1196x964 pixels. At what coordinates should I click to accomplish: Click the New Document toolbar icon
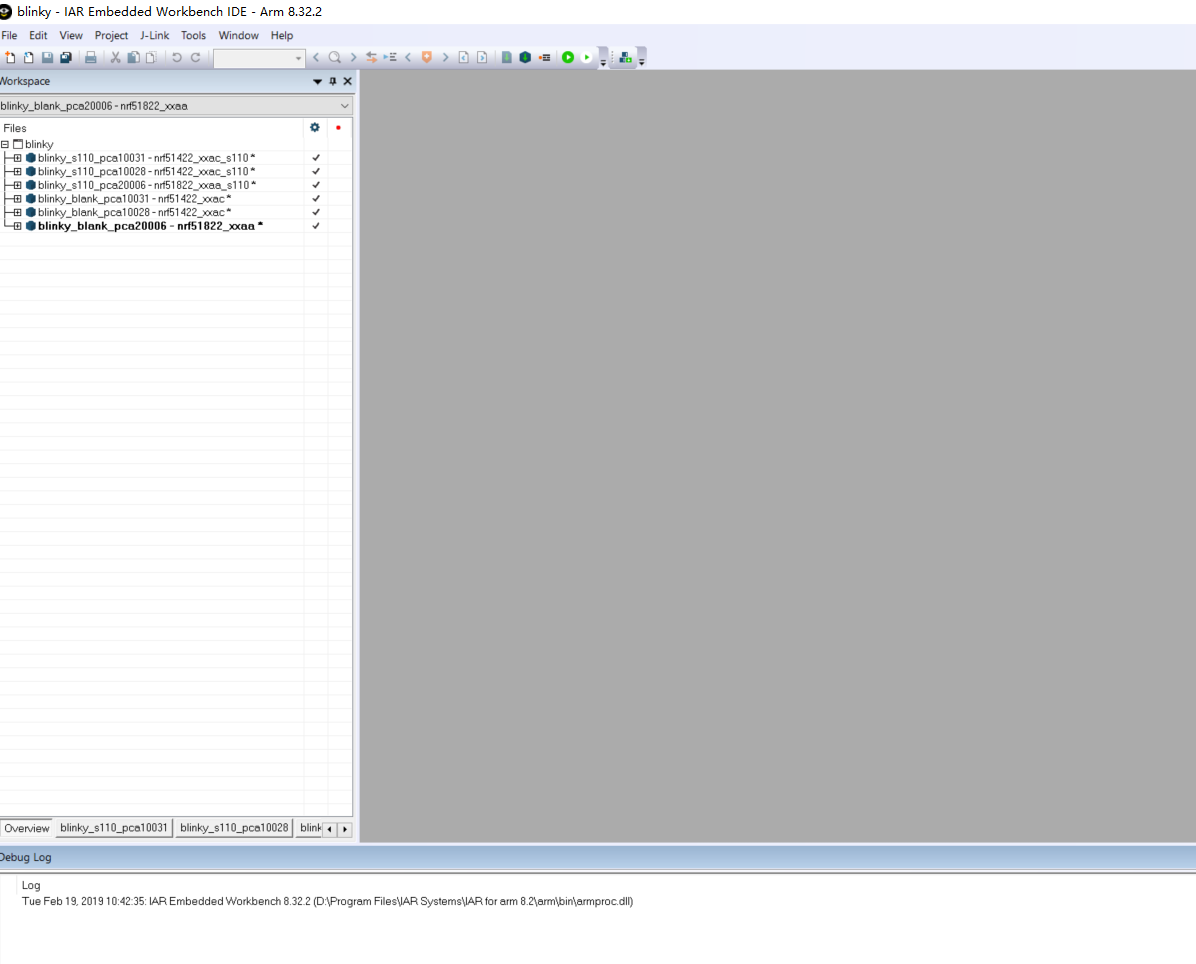pos(10,57)
